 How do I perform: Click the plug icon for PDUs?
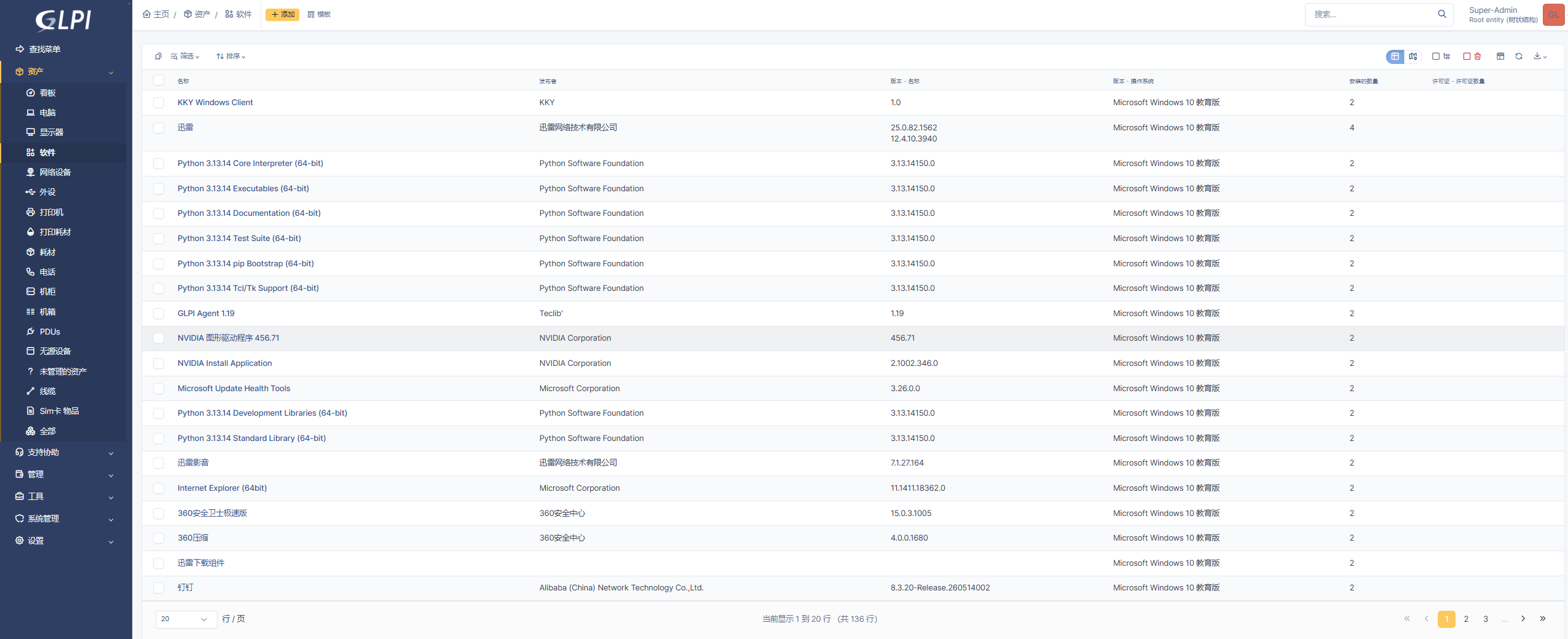pos(30,331)
